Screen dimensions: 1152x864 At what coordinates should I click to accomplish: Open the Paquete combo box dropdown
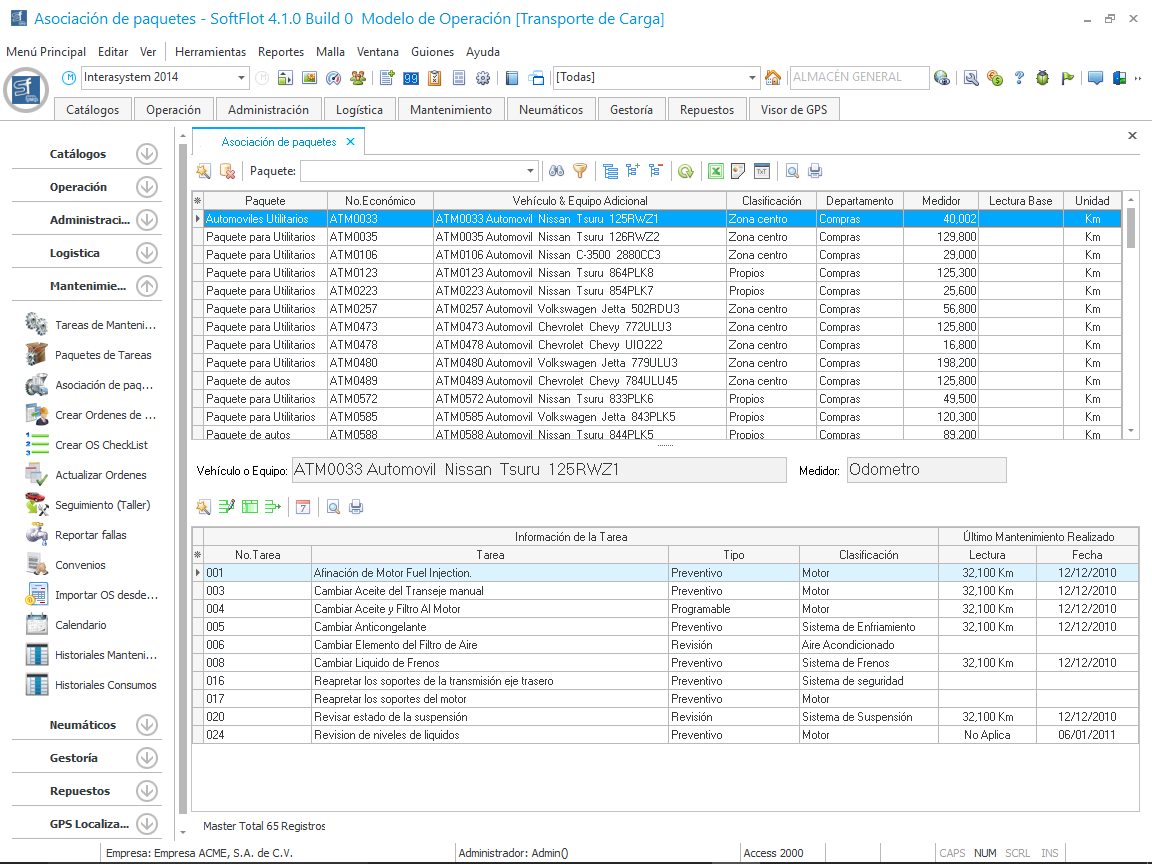pos(530,171)
